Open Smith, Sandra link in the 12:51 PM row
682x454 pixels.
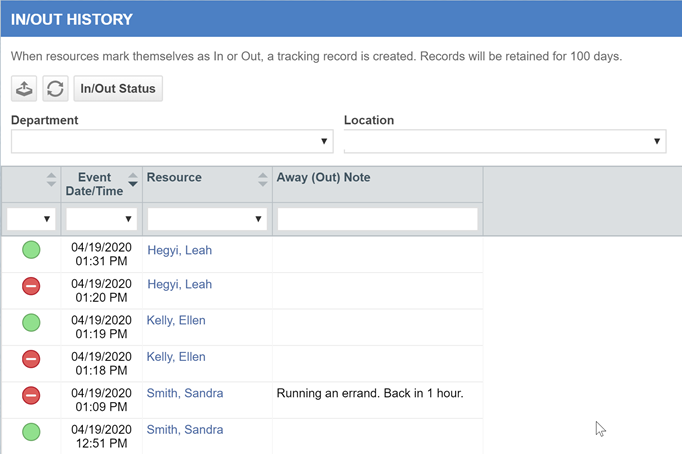tap(185, 430)
